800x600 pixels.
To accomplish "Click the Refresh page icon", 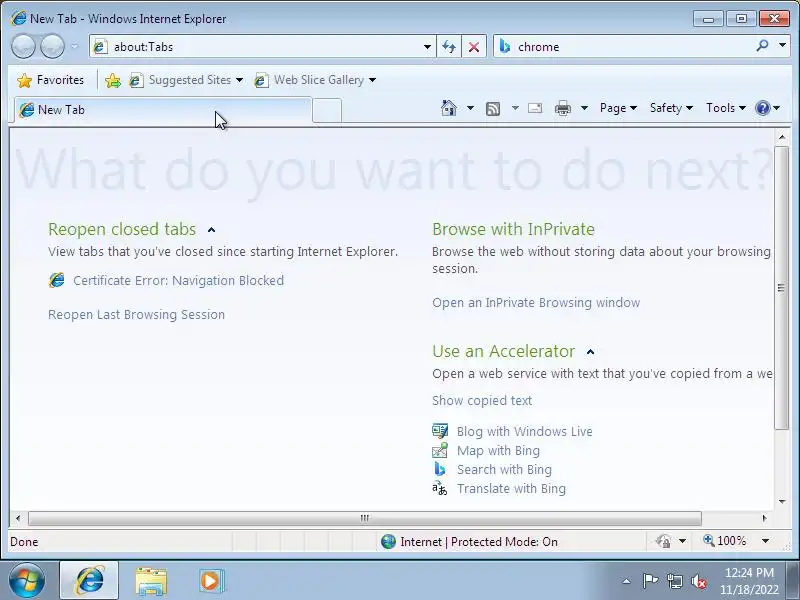I will [449, 47].
